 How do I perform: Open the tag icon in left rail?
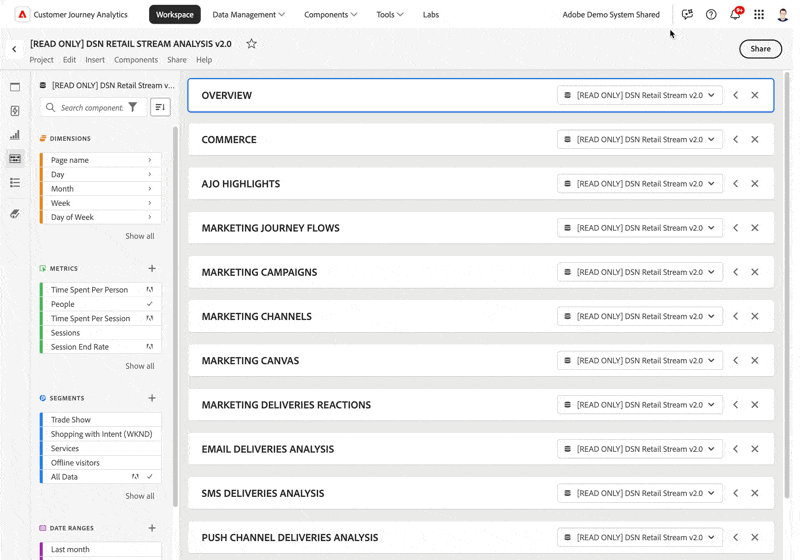[15, 214]
